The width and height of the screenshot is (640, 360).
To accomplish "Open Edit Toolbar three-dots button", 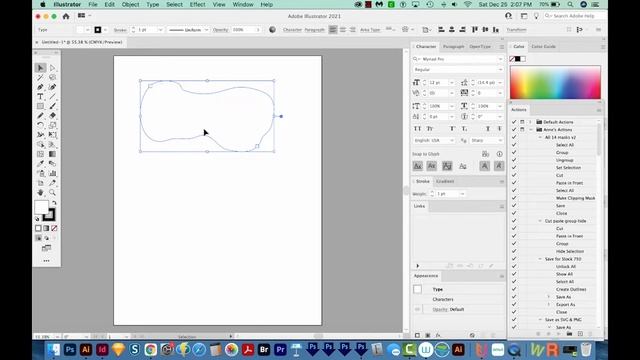I will click(x=46, y=260).
